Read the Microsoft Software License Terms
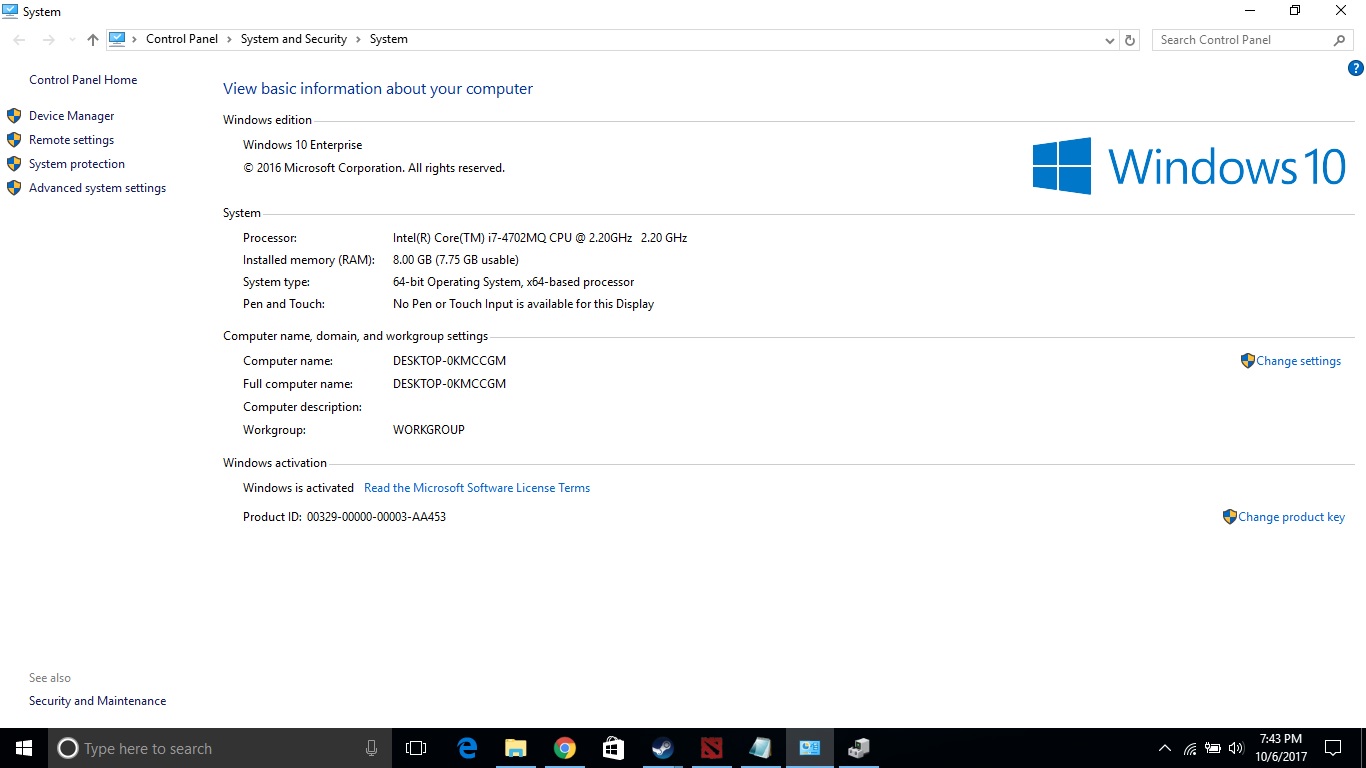 [477, 488]
